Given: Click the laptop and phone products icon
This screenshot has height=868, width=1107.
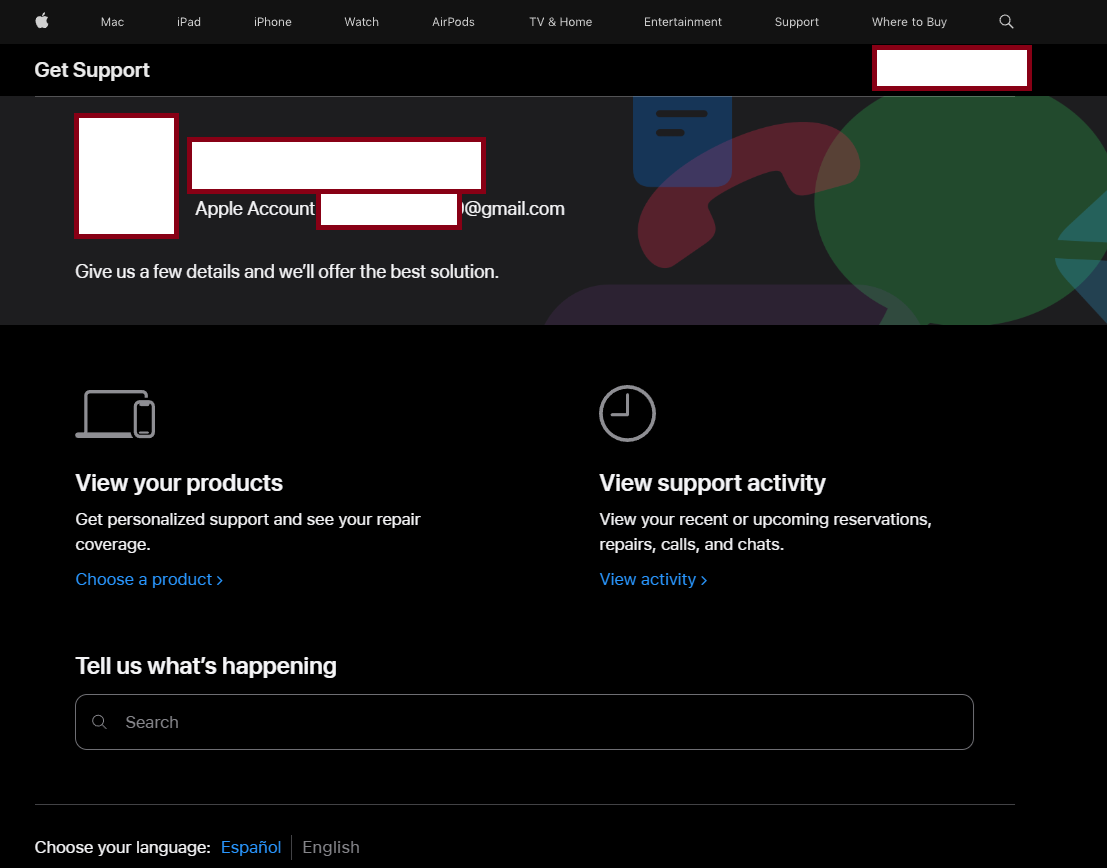Looking at the screenshot, I should tap(115, 414).
